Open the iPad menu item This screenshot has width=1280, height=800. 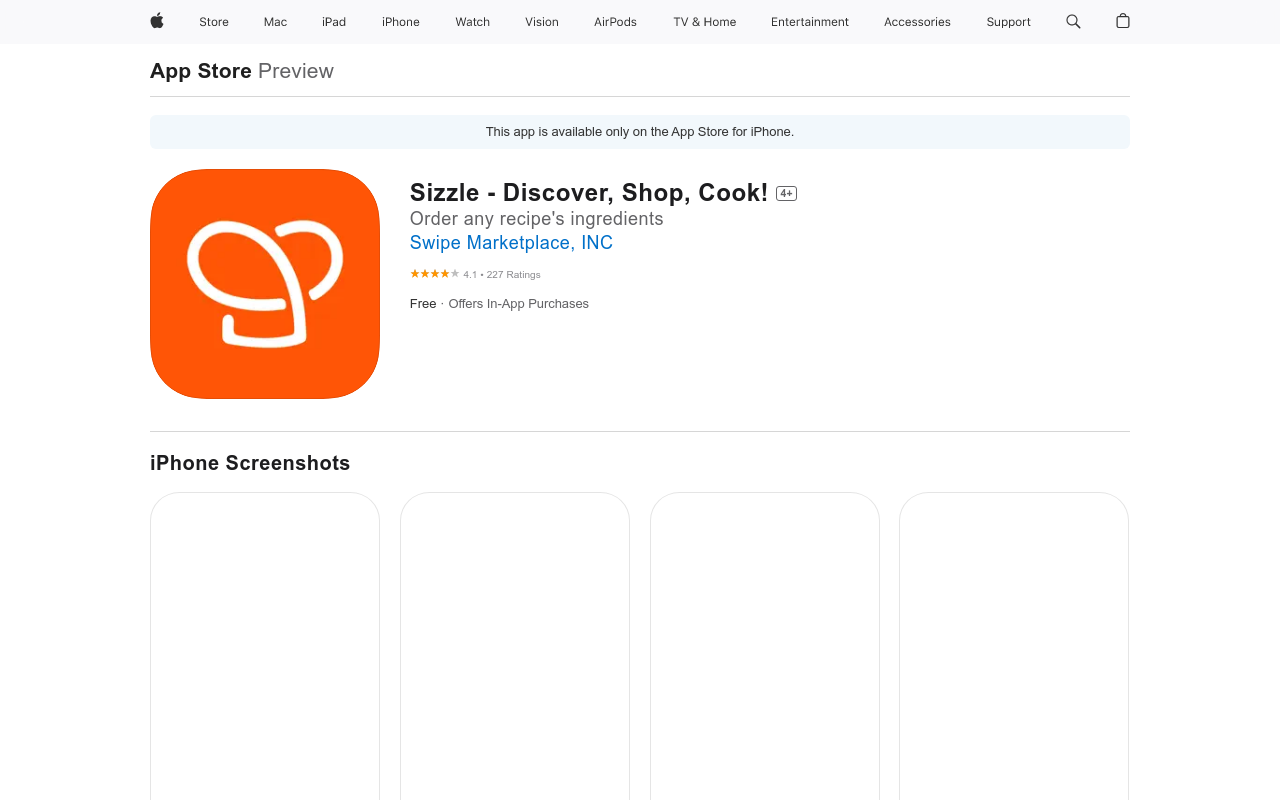pyautogui.click(x=334, y=22)
